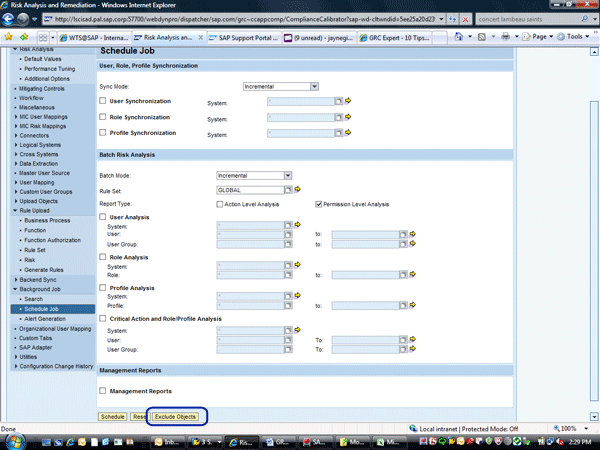Open the Sync Mode dropdown
Viewport: 600px width, 450px height.
[x=314, y=87]
